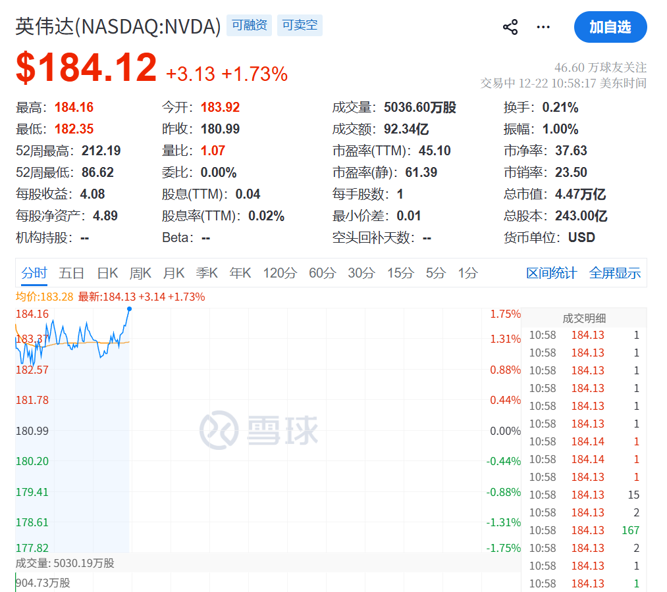Screen dimensions: 667x592
Task: Select the 月K chart tab
Action: pos(174,273)
